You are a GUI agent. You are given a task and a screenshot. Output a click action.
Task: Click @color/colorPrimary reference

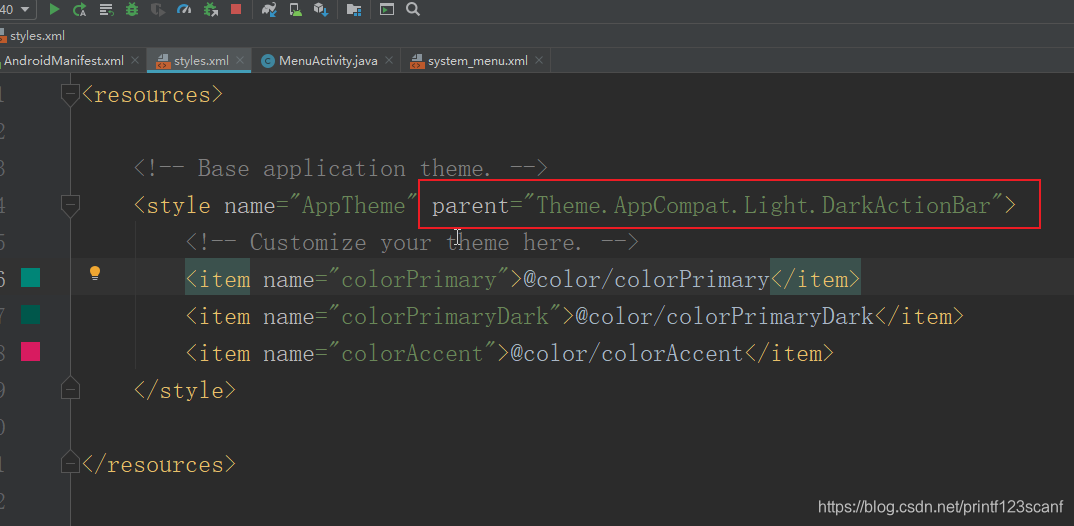point(647,279)
